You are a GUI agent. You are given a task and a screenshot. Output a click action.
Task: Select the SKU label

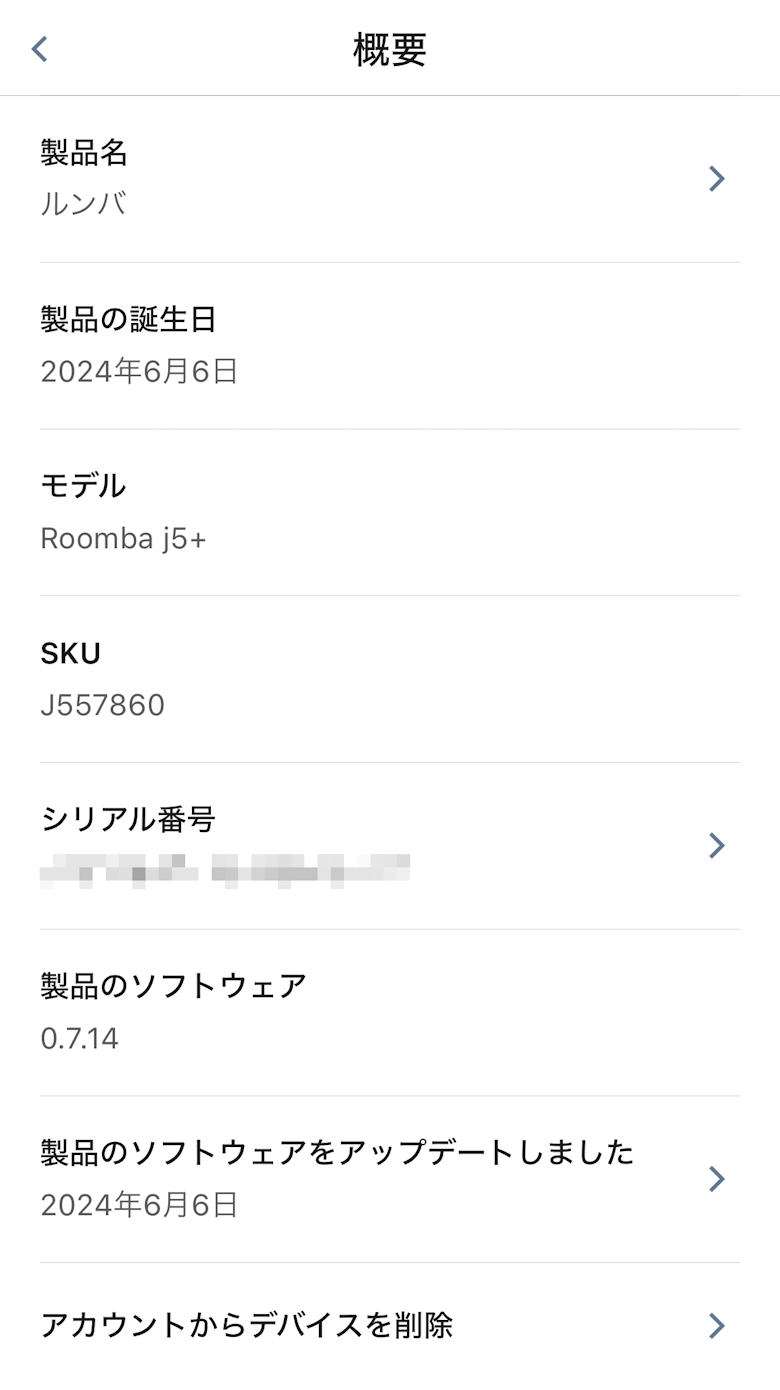click(70, 654)
